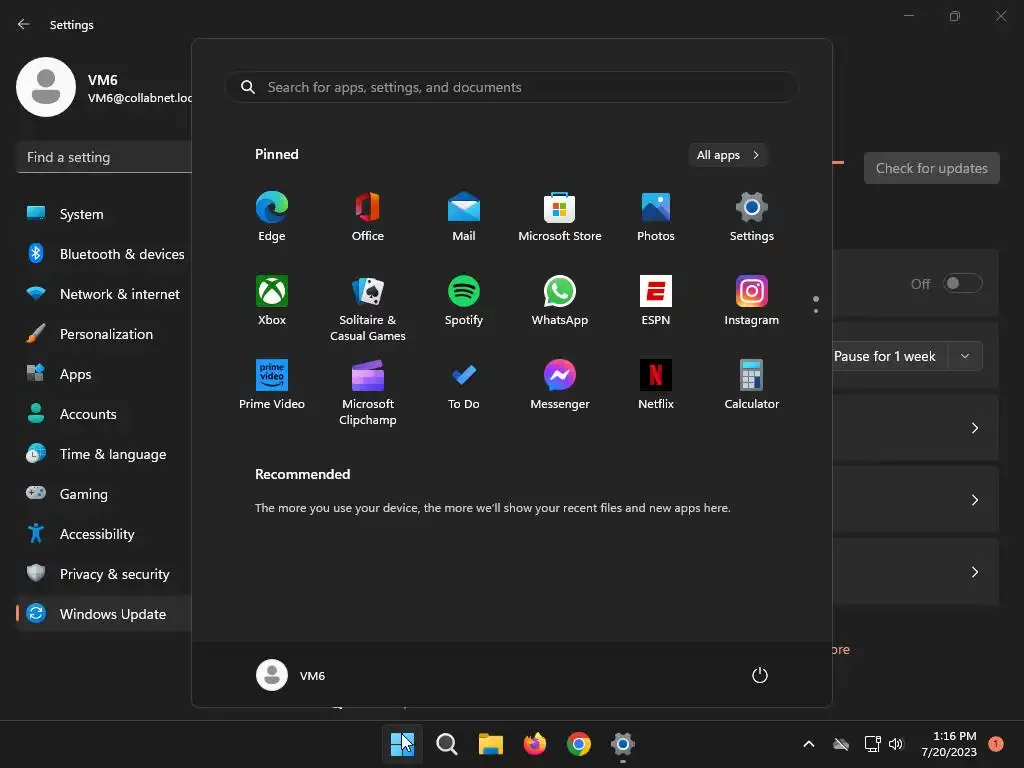Viewport: 1024px width, 768px height.
Task: Open network status in system tray
Action: click(872, 744)
